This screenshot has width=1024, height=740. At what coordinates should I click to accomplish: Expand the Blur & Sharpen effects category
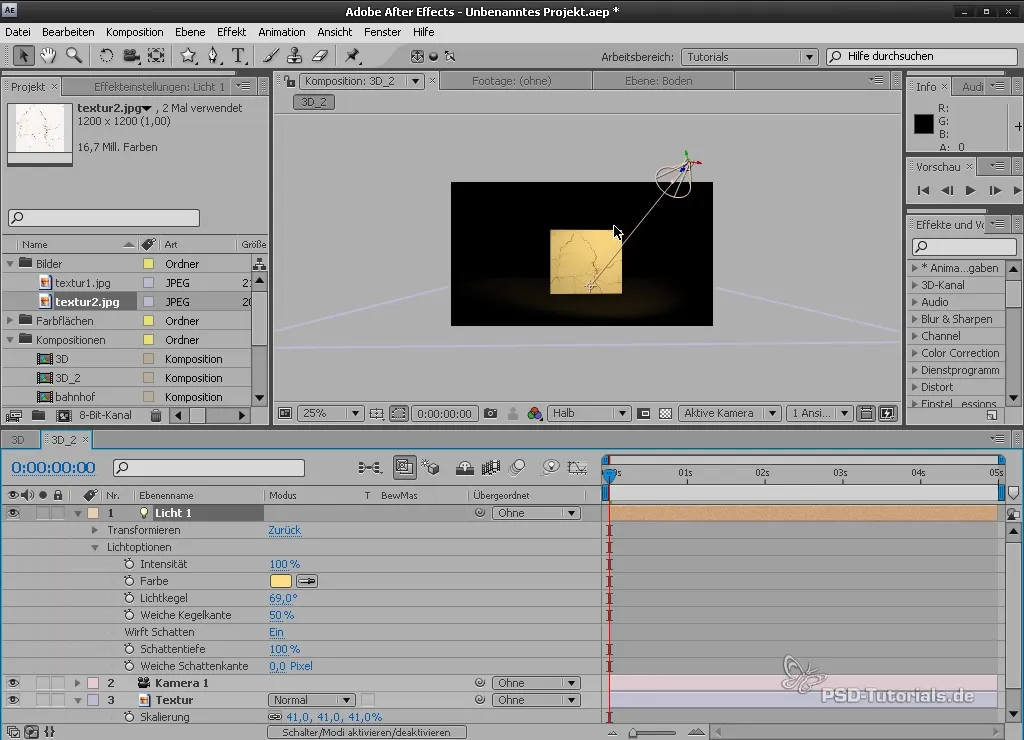pos(915,319)
